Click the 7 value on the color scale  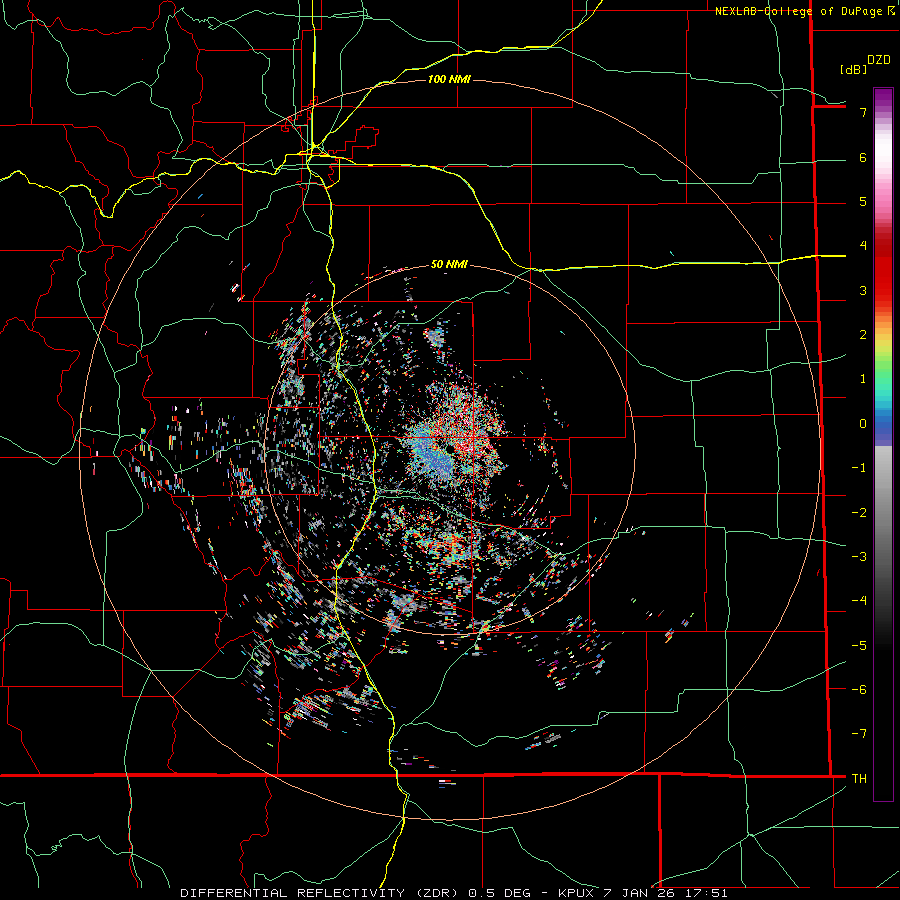point(863,112)
